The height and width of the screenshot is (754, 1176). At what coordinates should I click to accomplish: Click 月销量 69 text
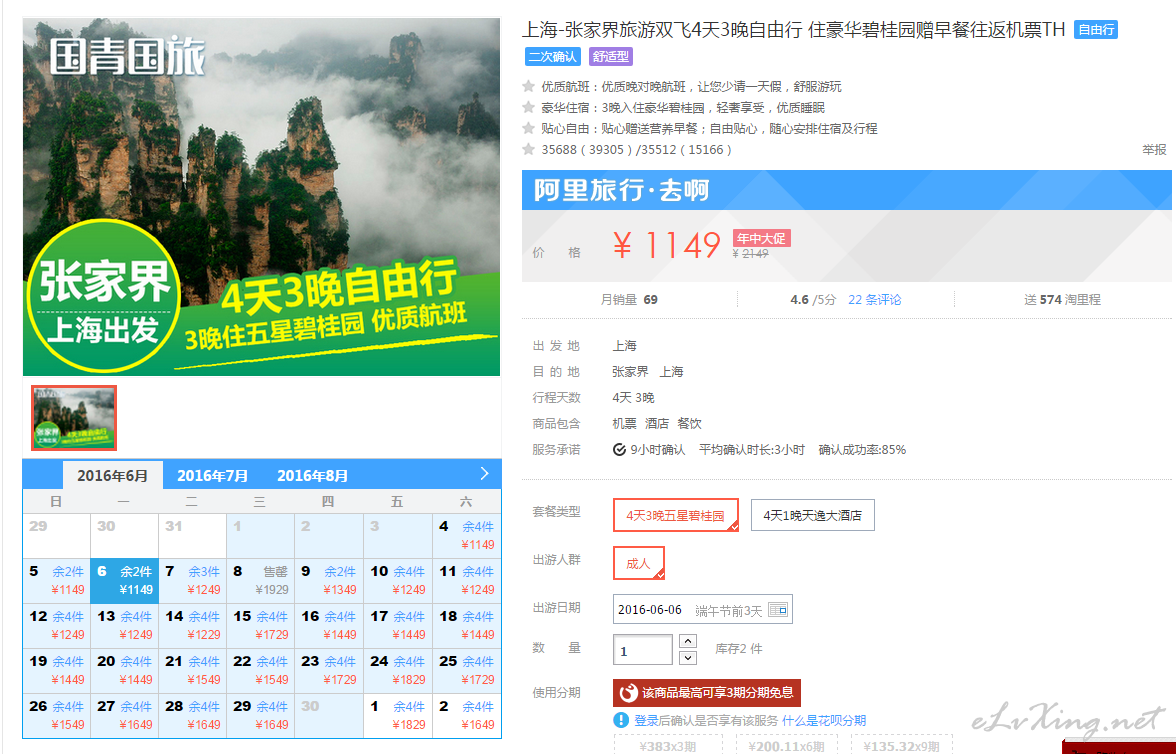pyautogui.click(x=628, y=299)
